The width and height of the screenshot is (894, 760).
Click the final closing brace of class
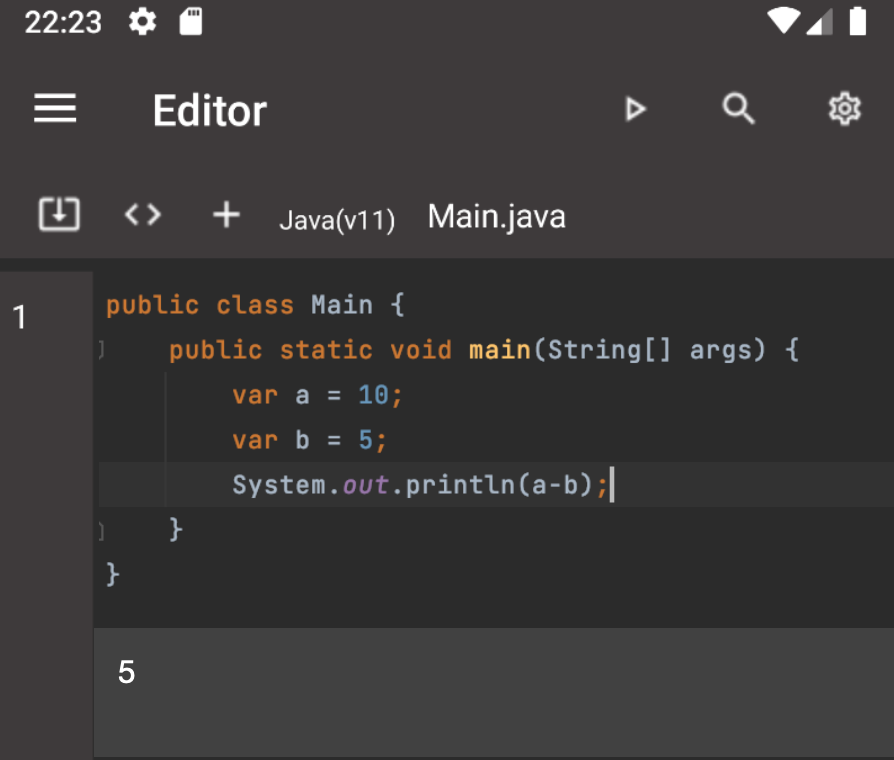tap(113, 574)
